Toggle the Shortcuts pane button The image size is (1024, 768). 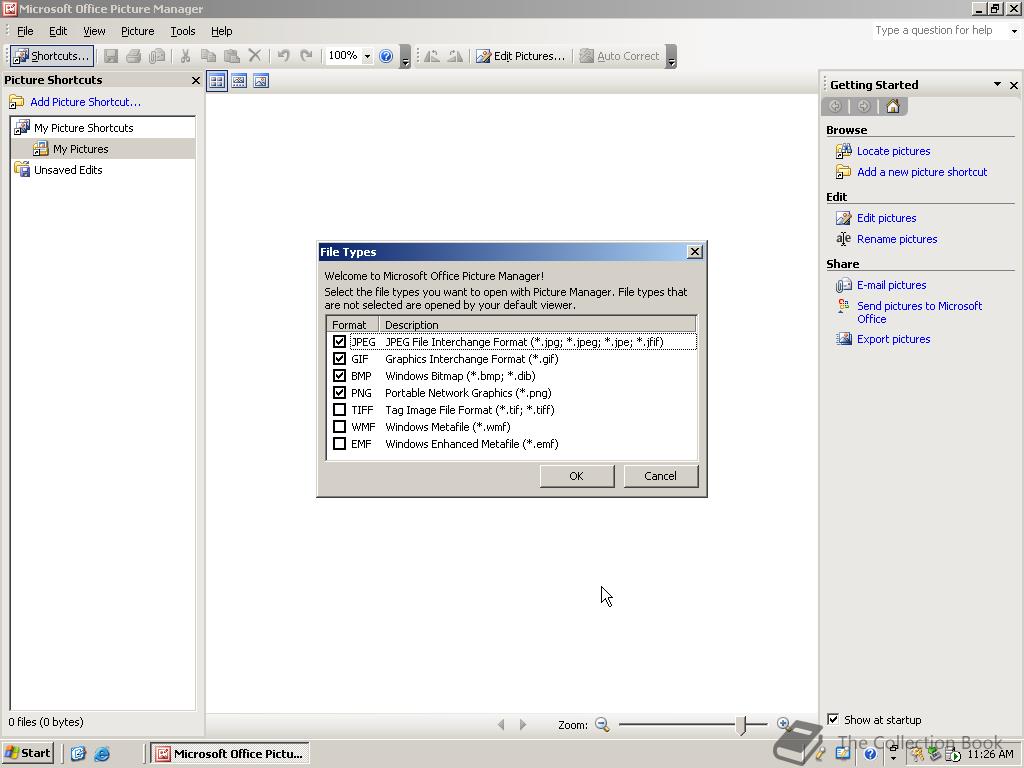(52, 56)
